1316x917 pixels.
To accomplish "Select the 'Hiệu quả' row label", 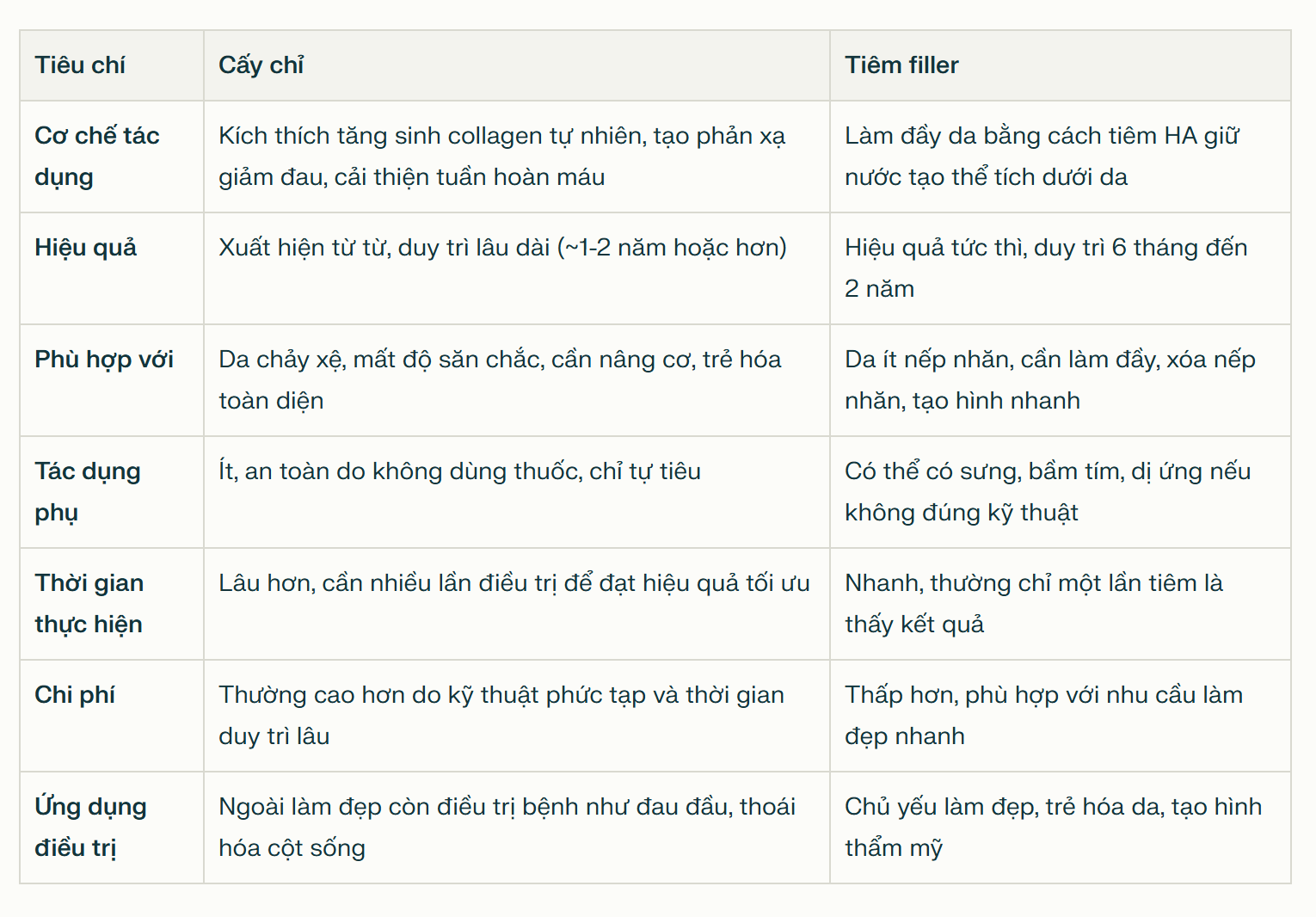I will coord(85,248).
